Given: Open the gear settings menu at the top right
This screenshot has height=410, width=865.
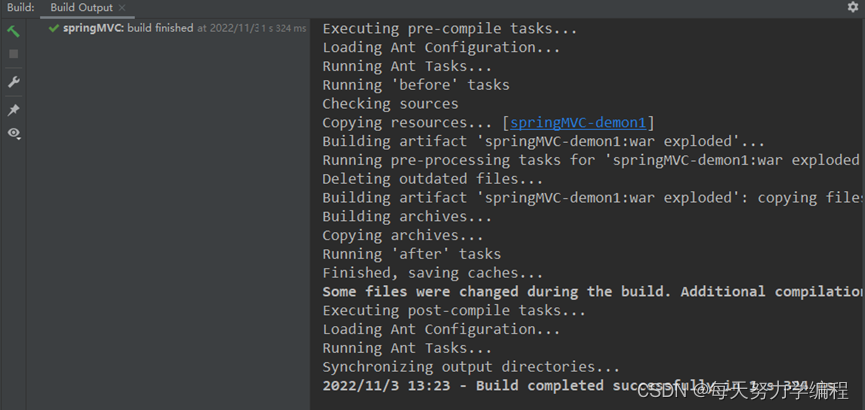Looking at the screenshot, I should pos(853,7).
